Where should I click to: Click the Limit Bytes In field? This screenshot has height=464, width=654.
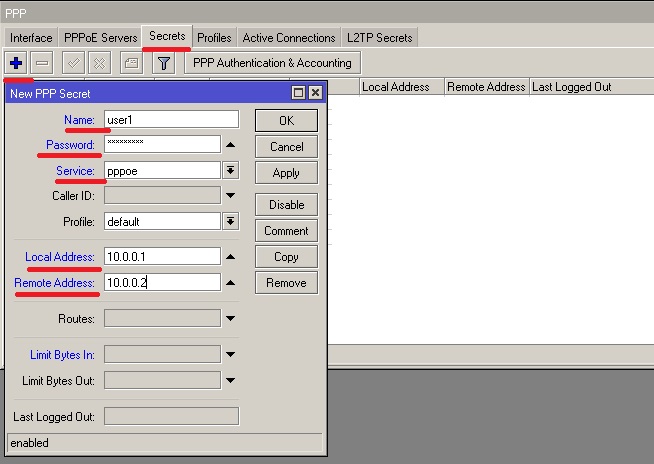pyautogui.click(x=162, y=354)
